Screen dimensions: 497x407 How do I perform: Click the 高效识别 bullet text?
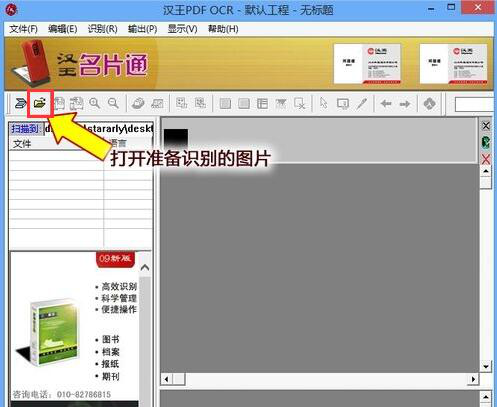[119, 286]
